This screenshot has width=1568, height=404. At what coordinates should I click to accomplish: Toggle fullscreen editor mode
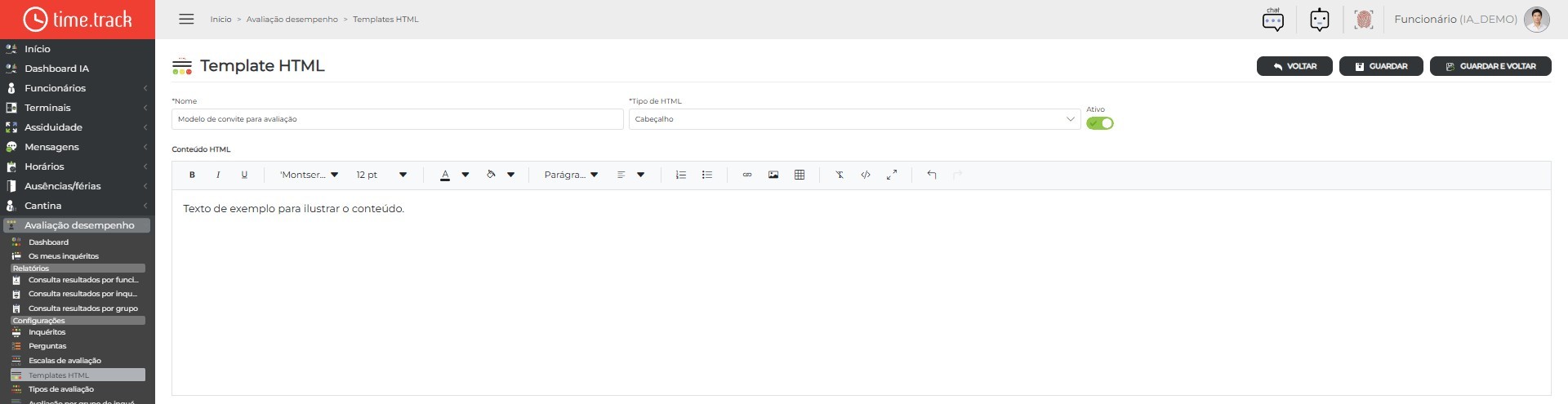point(892,175)
